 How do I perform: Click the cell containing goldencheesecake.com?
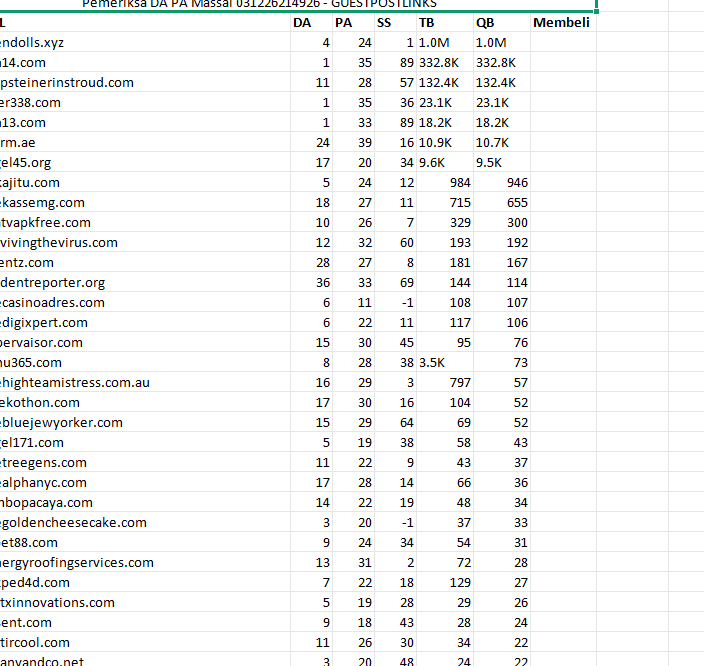pyautogui.click(x=145, y=522)
